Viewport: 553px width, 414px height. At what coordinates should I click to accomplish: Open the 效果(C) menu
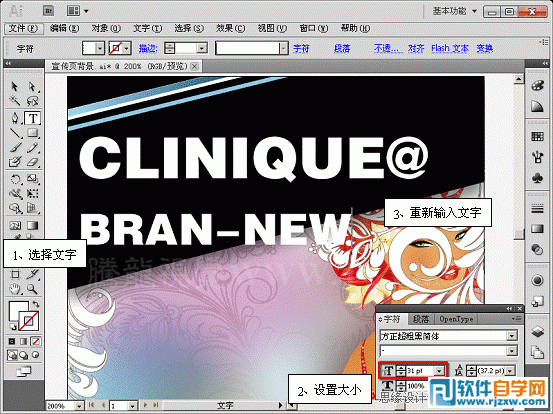[231, 28]
